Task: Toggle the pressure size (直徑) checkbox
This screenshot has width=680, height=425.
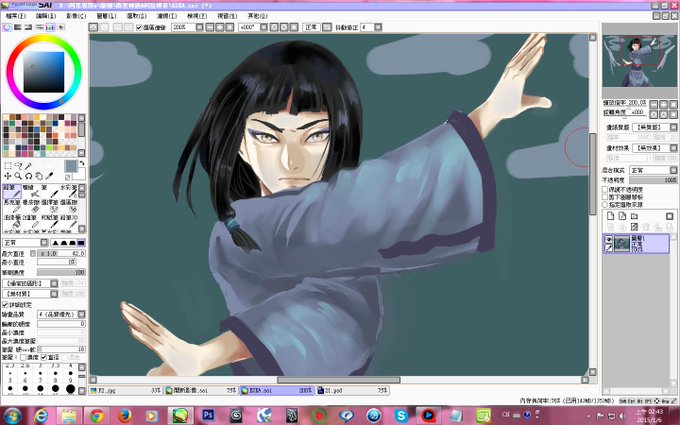Action: pyautogui.click(x=43, y=357)
